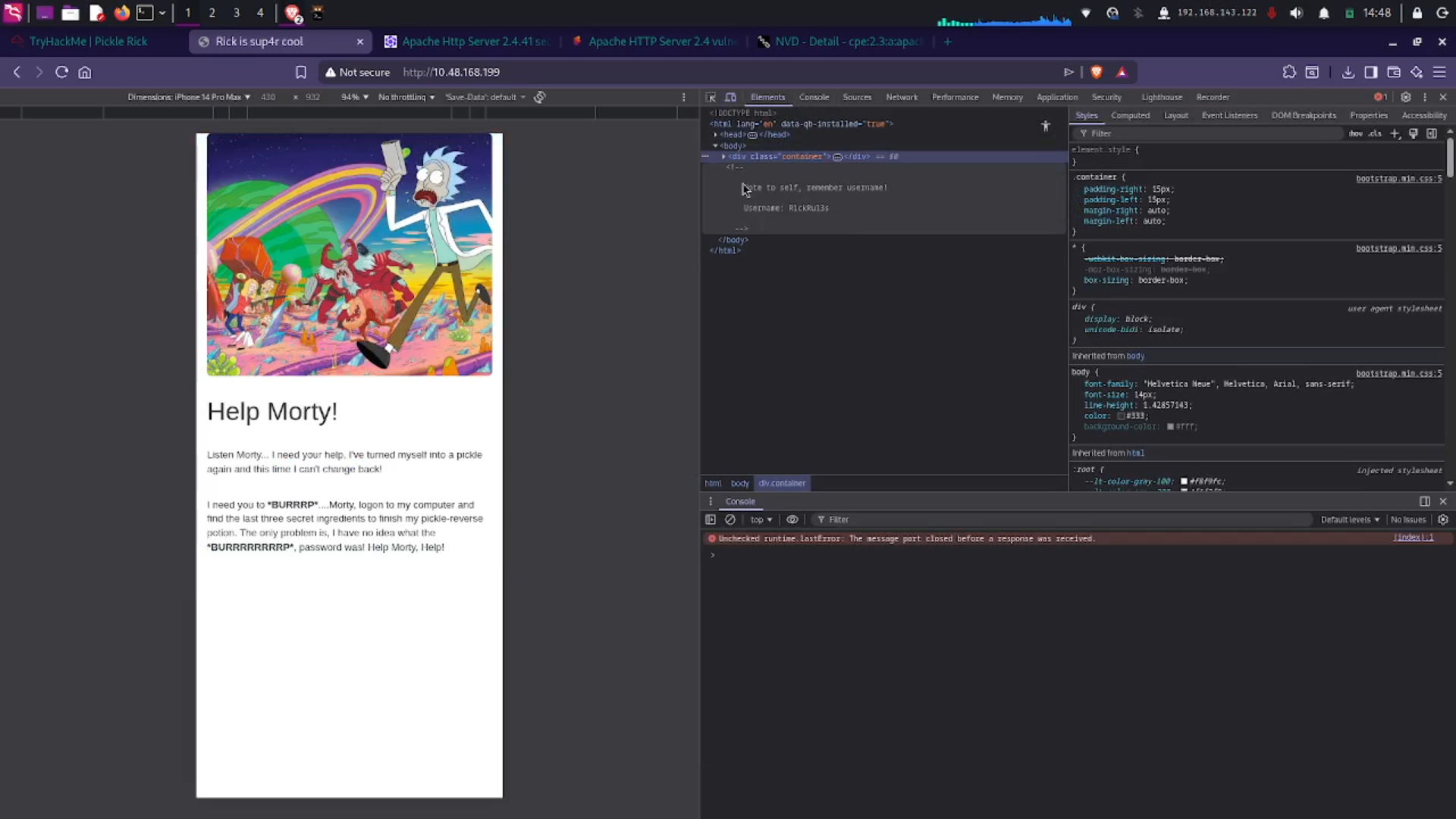Click the #f8f9fc color swatch
This screenshot has width=1456, height=819.
click(x=1184, y=482)
